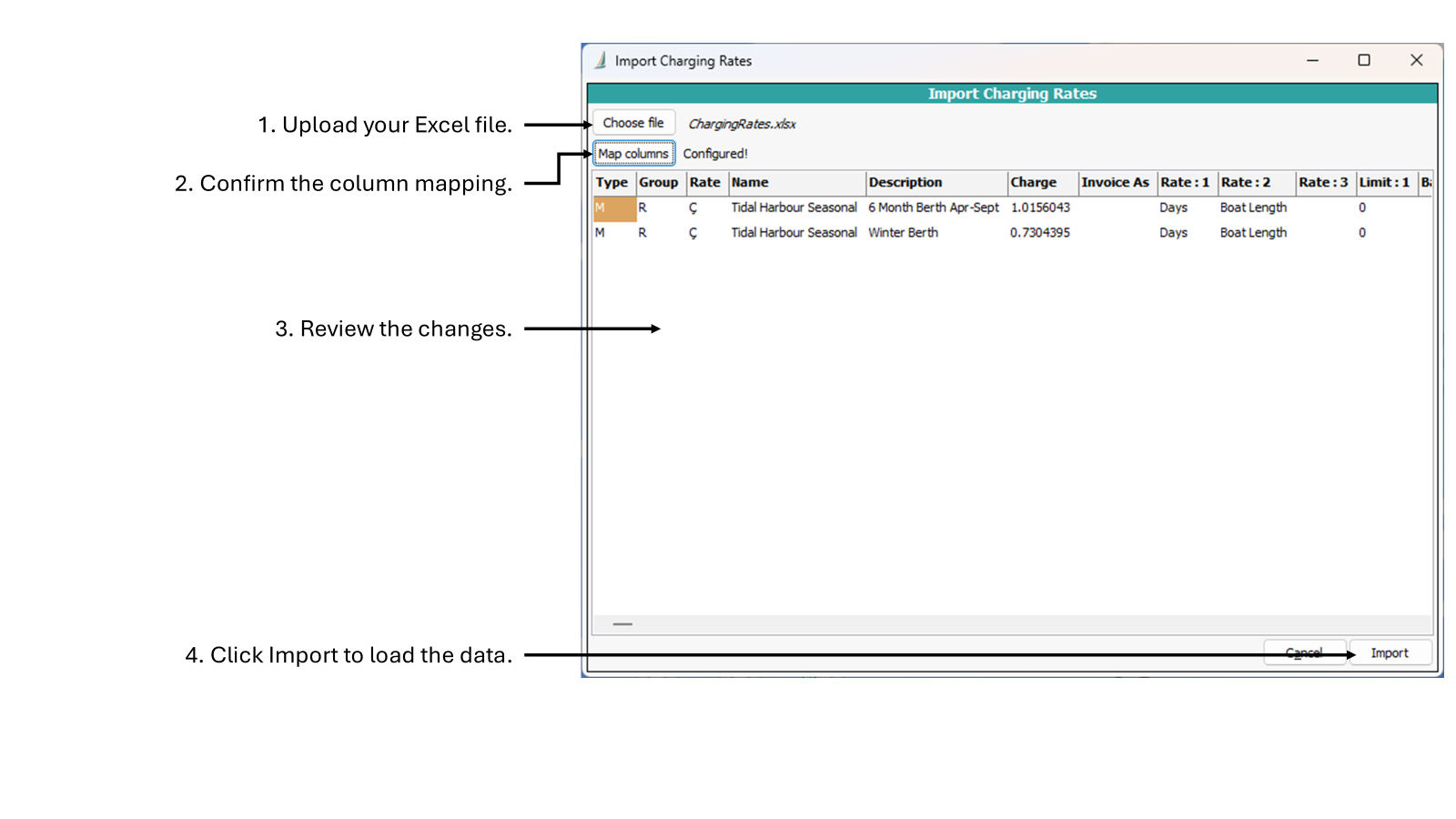The width and height of the screenshot is (1456, 819).
Task: Click the ChargingRates.xlsx filename label
Action: pyautogui.click(x=743, y=123)
